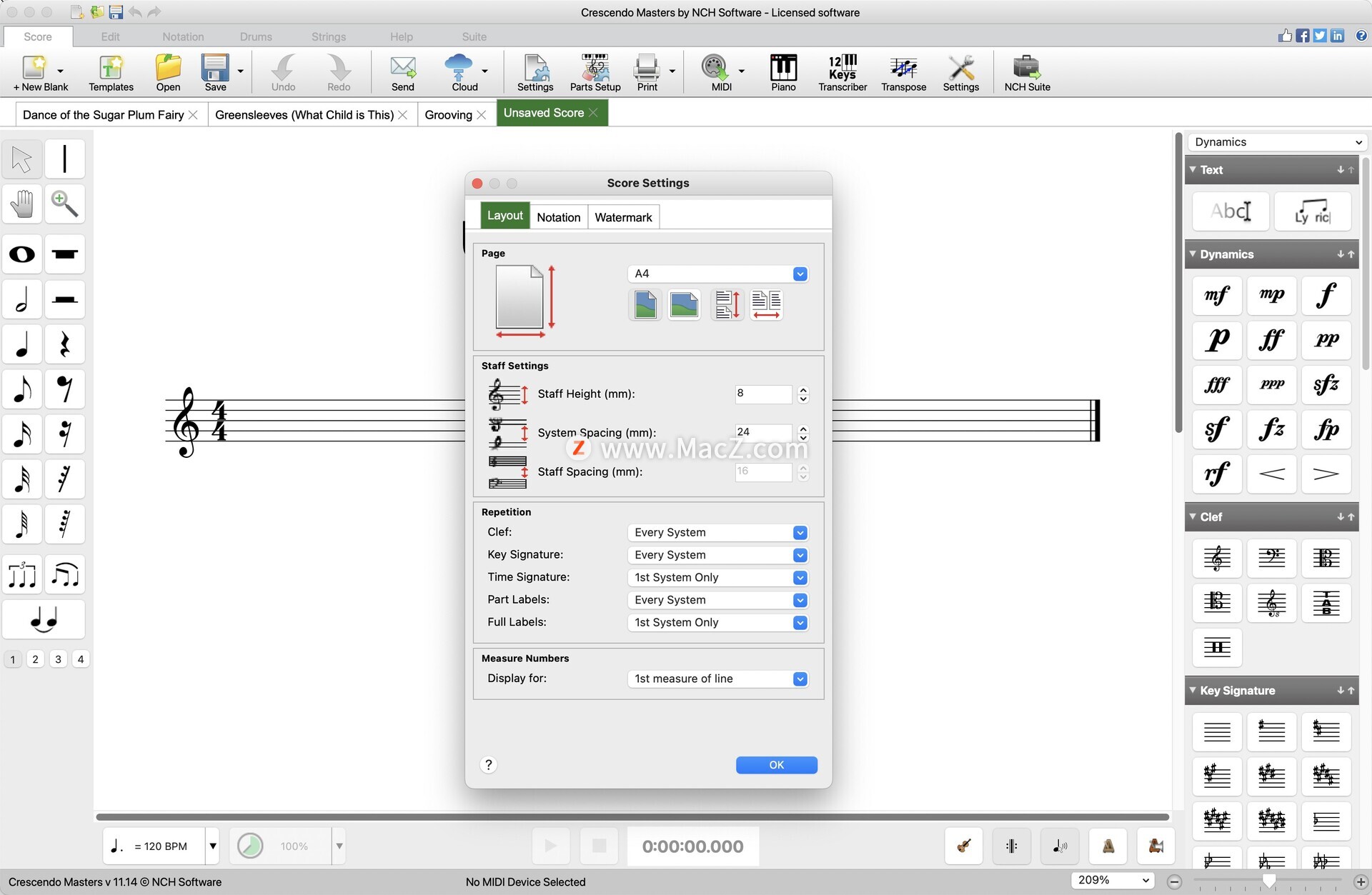Choose portrait page orientation icon
Screen dimensions: 1372x895
(645, 305)
